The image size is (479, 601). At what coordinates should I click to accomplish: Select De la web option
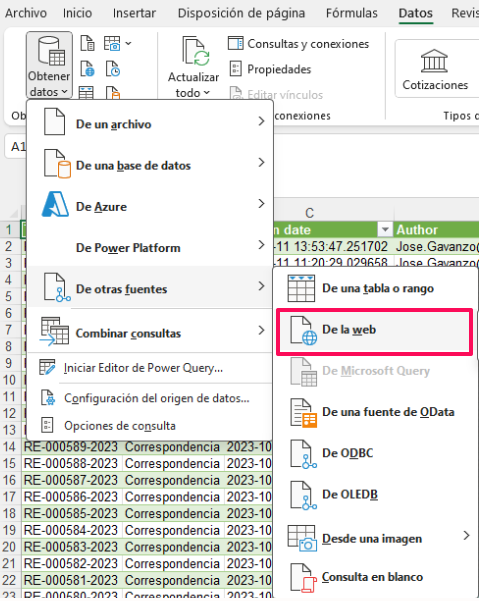pyautogui.click(x=374, y=332)
